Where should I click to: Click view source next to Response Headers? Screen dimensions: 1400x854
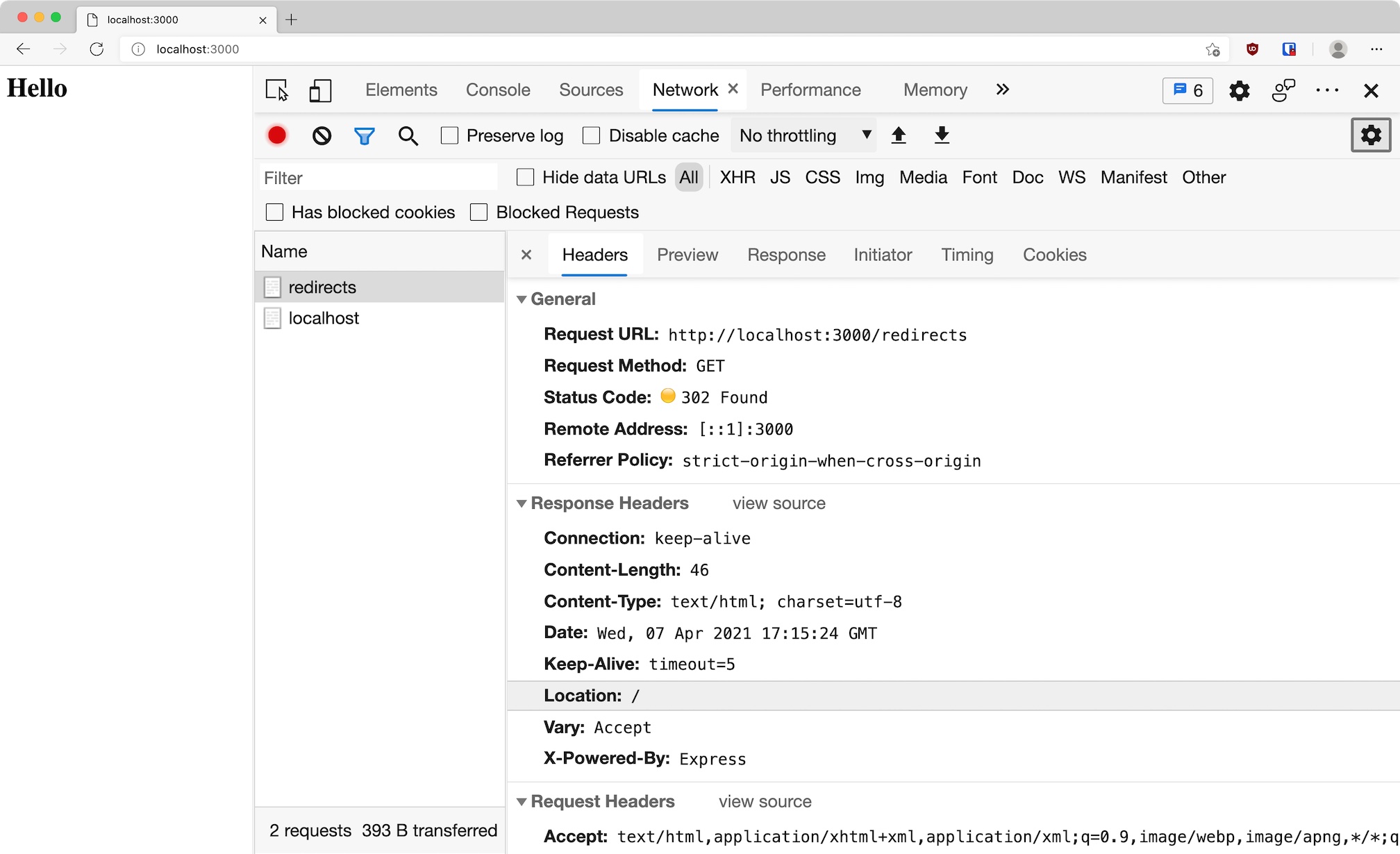click(x=779, y=503)
